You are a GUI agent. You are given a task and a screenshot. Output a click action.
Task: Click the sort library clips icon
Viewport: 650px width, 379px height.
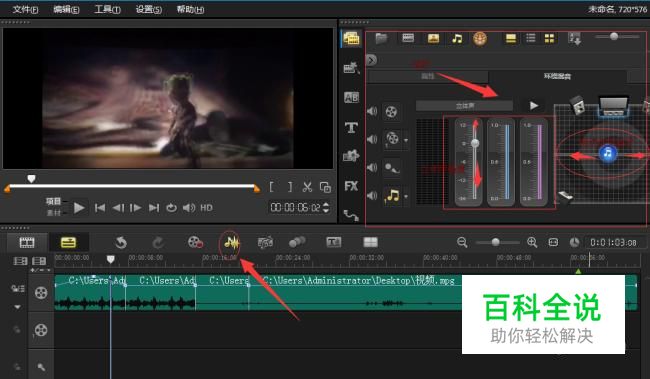coord(575,39)
